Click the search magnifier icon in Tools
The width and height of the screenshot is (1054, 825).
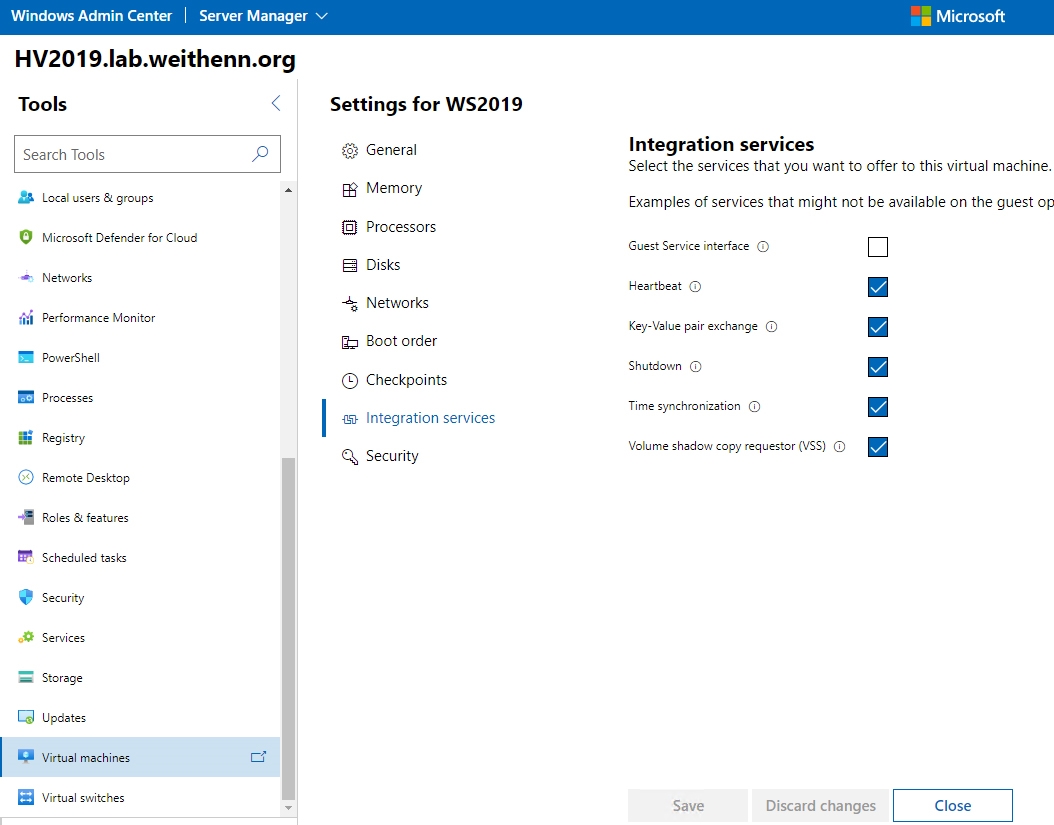[260, 154]
